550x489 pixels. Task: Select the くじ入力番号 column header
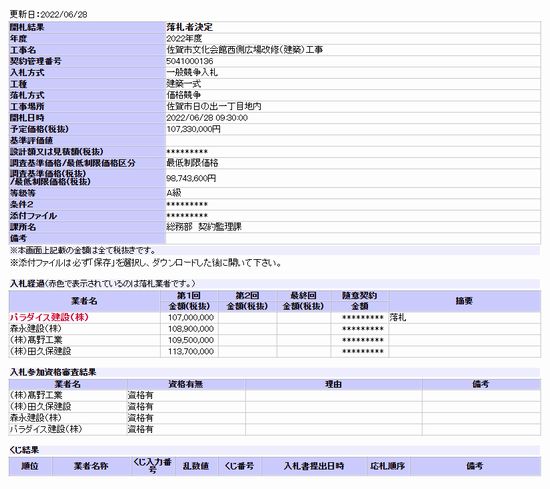coord(153,466)
